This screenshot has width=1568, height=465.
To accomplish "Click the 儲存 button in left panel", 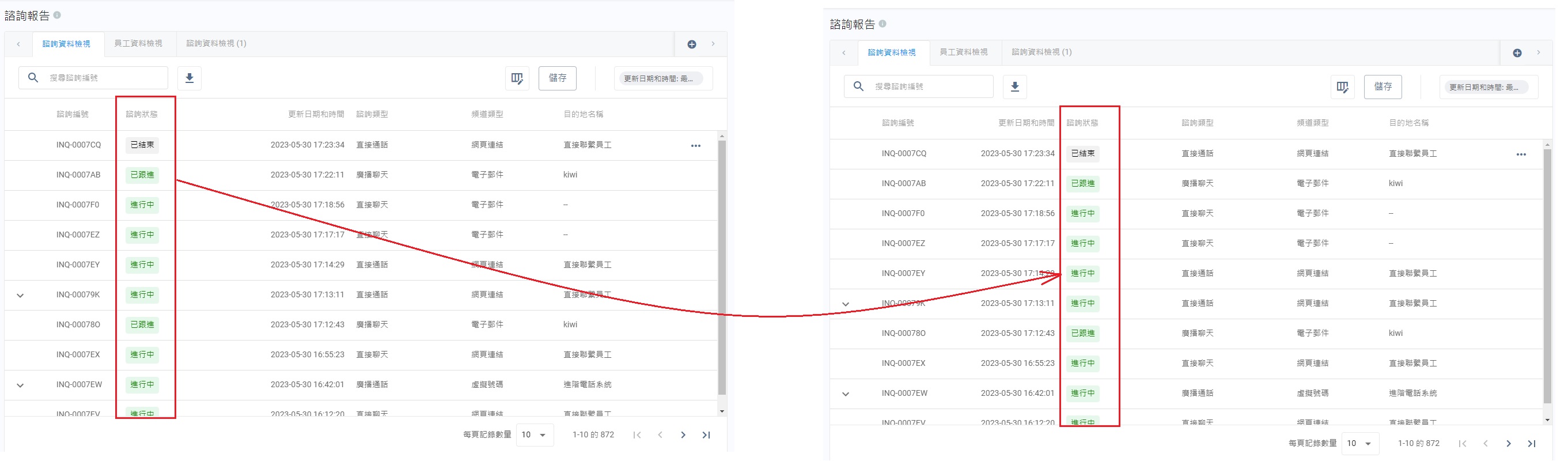I will (x=557, y=78).
